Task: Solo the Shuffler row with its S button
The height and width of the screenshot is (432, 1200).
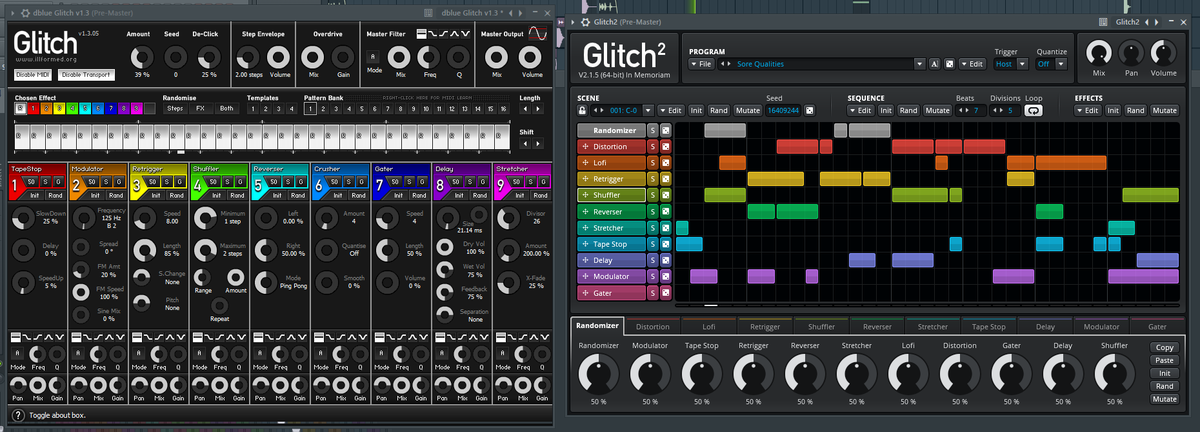Action: point(653,195)
